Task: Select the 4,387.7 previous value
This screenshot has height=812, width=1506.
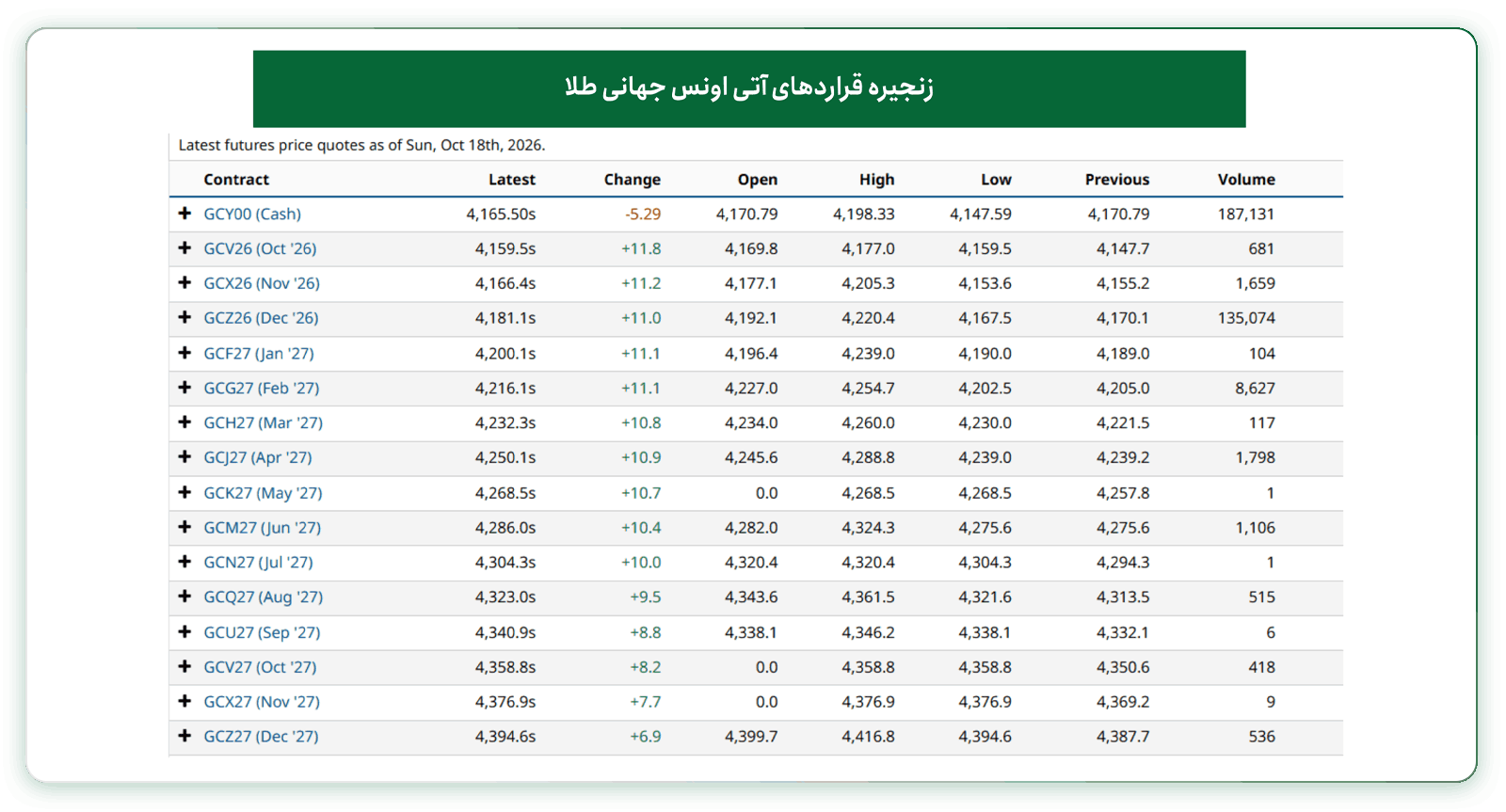Action: [1123, 737]
